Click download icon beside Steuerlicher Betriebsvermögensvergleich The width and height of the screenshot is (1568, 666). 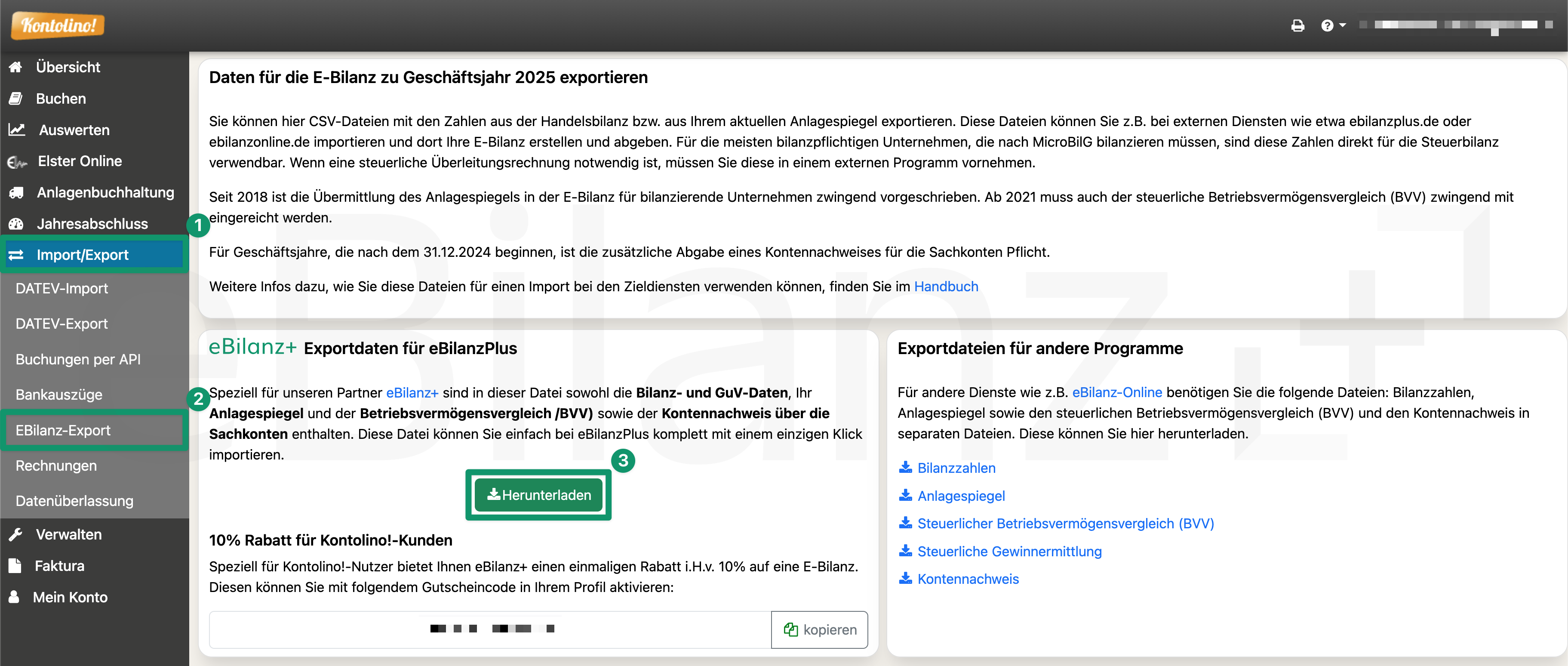(905, 523)
